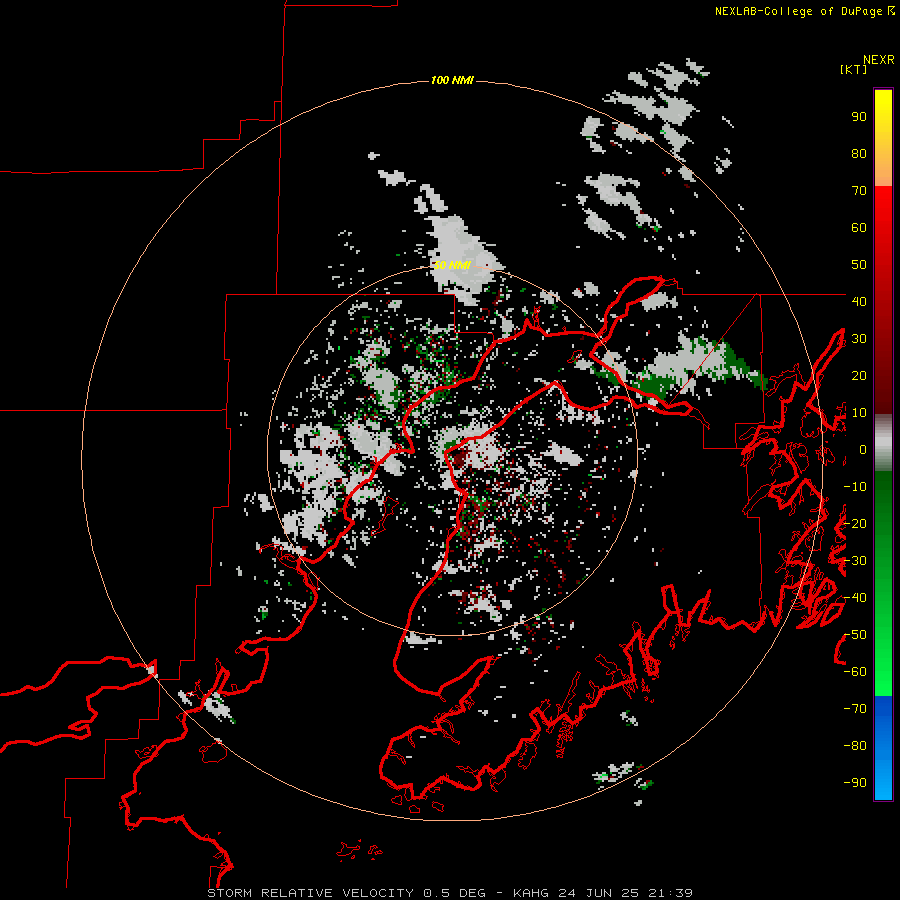The height and width of the screenshot is (900, 900).
Task: Select the -80 scale value
Action: pos(855,746)
